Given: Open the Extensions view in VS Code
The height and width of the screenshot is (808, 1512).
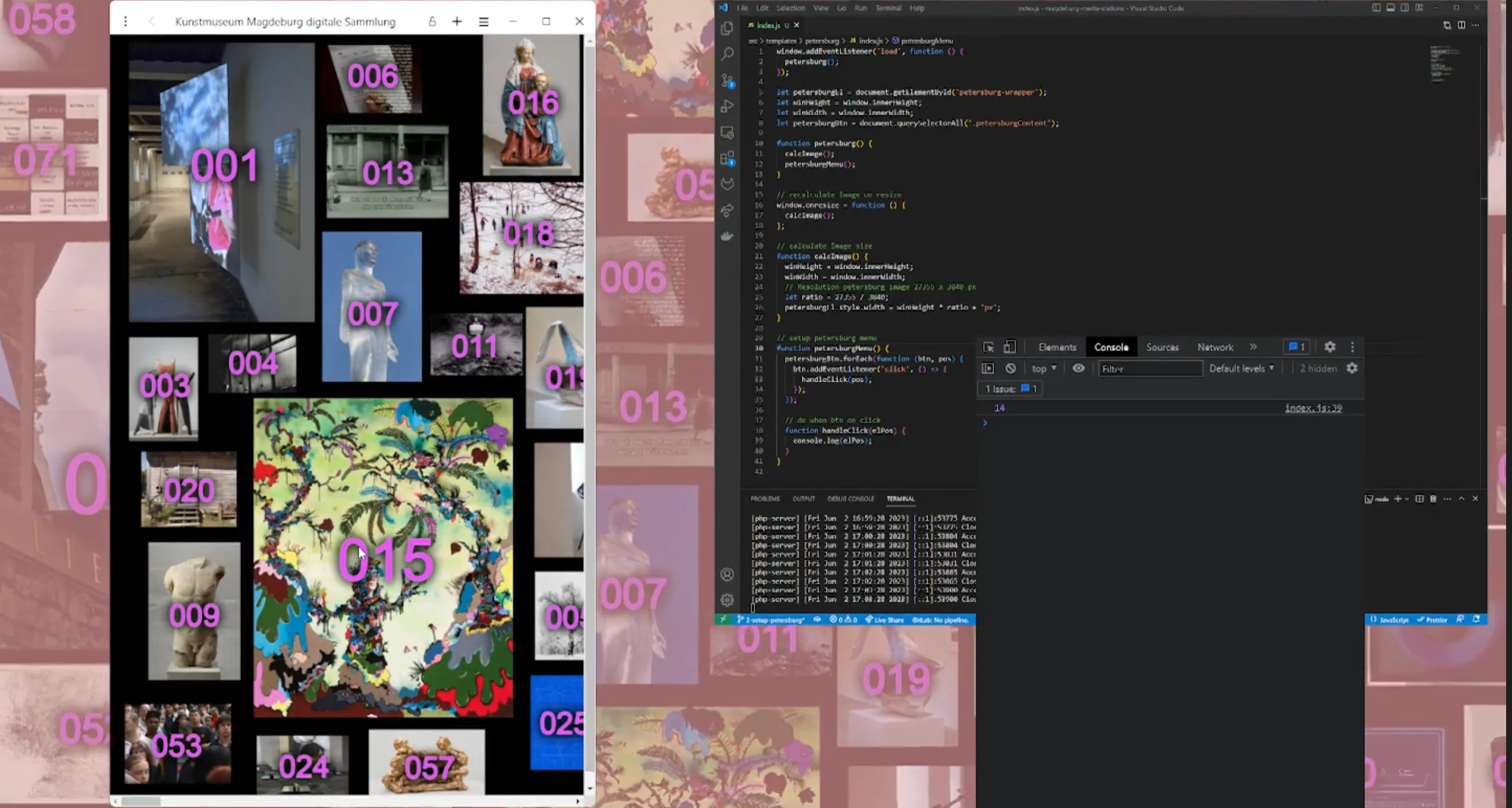Looking at the screenshot, I should (x=728, y=158).
